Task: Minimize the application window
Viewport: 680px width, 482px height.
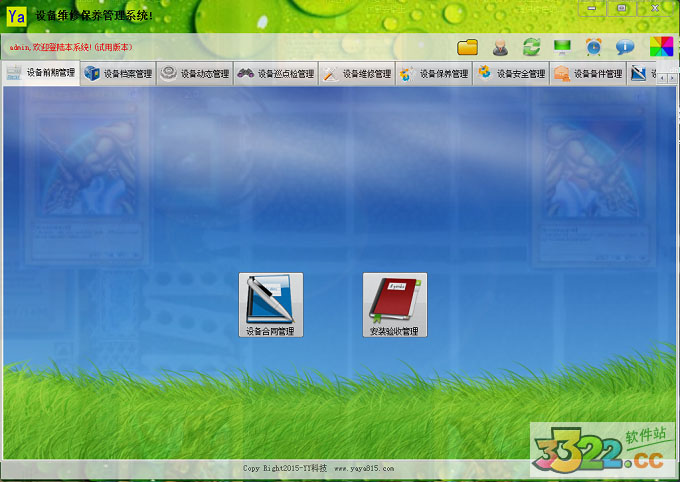Action: coord(592,8)
